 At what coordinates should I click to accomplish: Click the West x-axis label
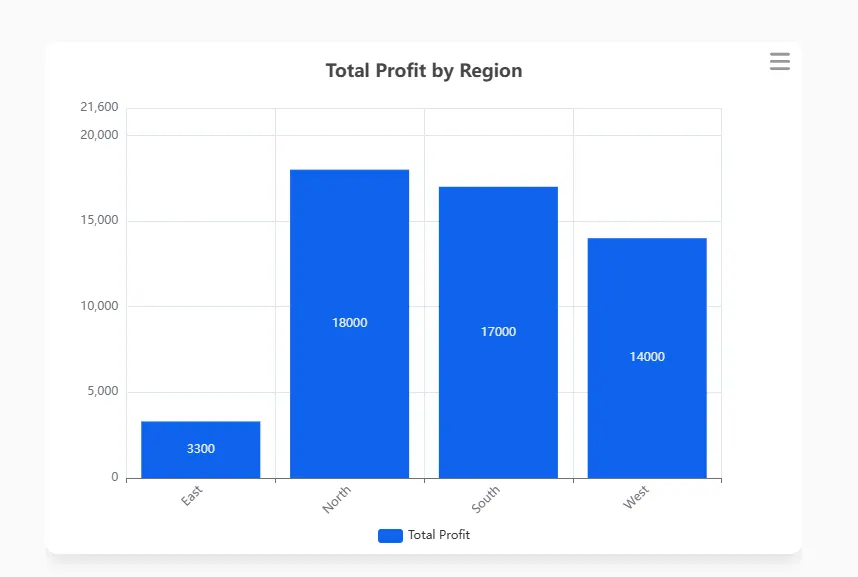coord(636,497)
